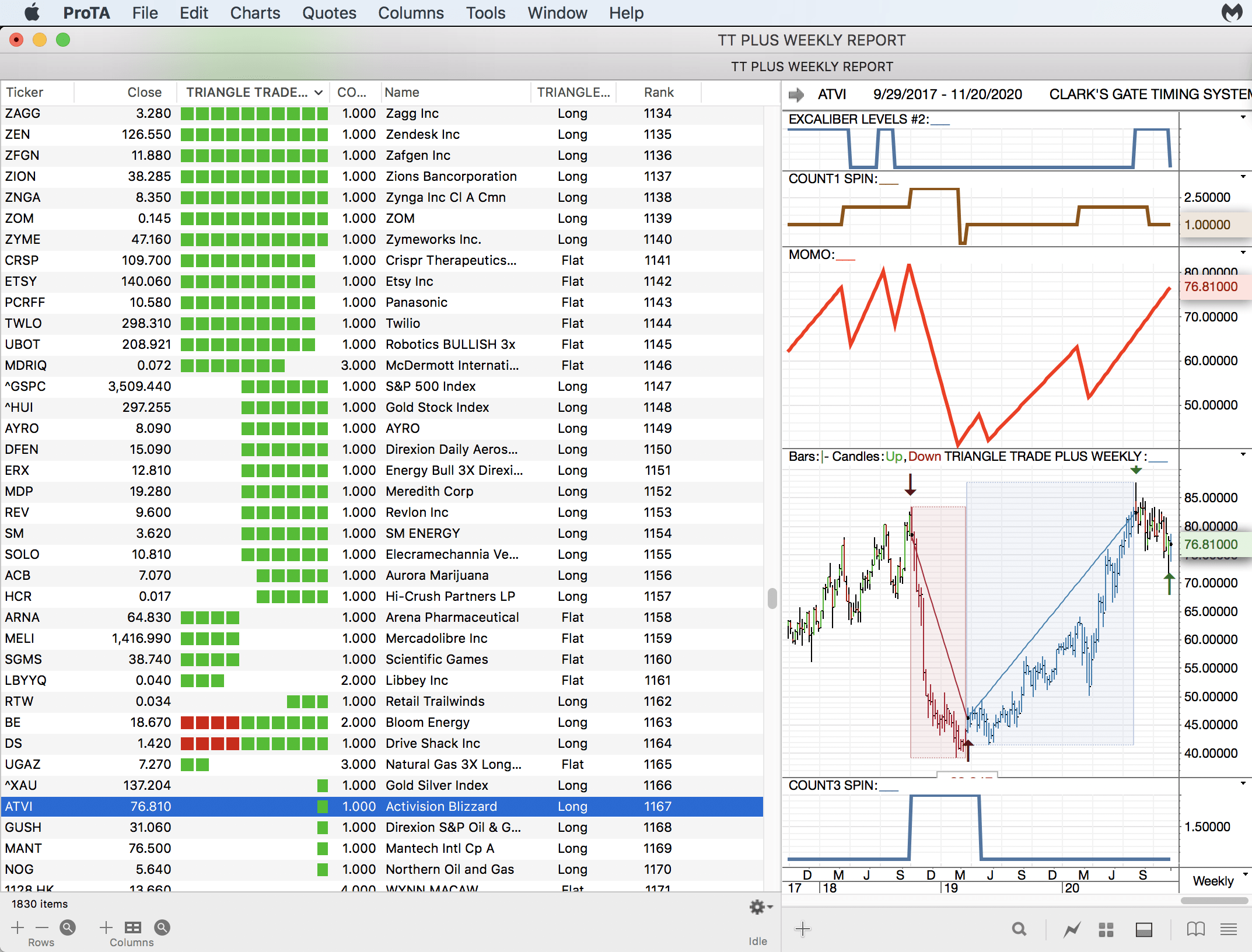Click the chart panel search magnifier
This screenshot has width=1252, height=952.
click(1019, 929)
